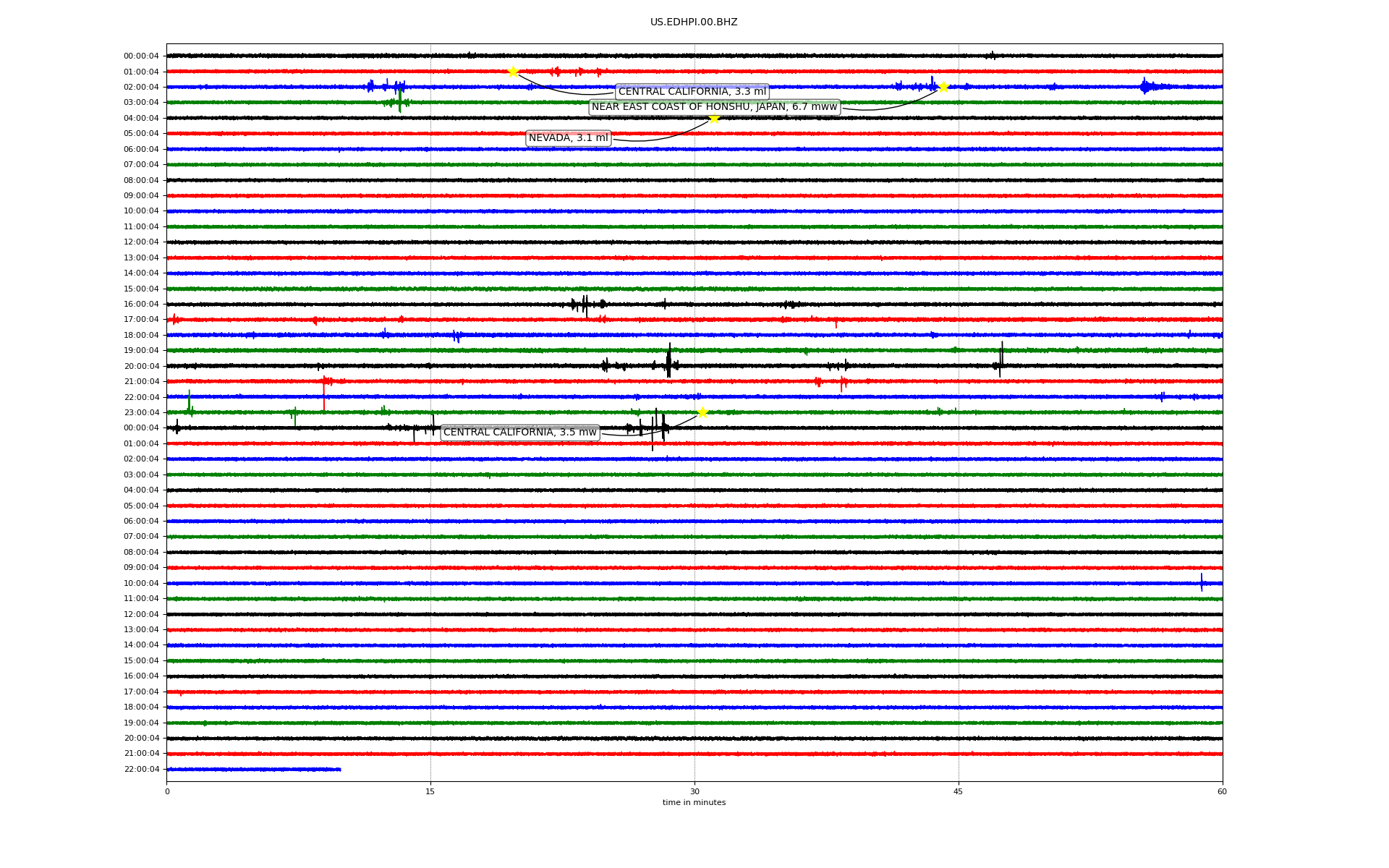Click the final 22:00:04 time label
Viewport: 1389px width, 868px height.
[141, 769]
